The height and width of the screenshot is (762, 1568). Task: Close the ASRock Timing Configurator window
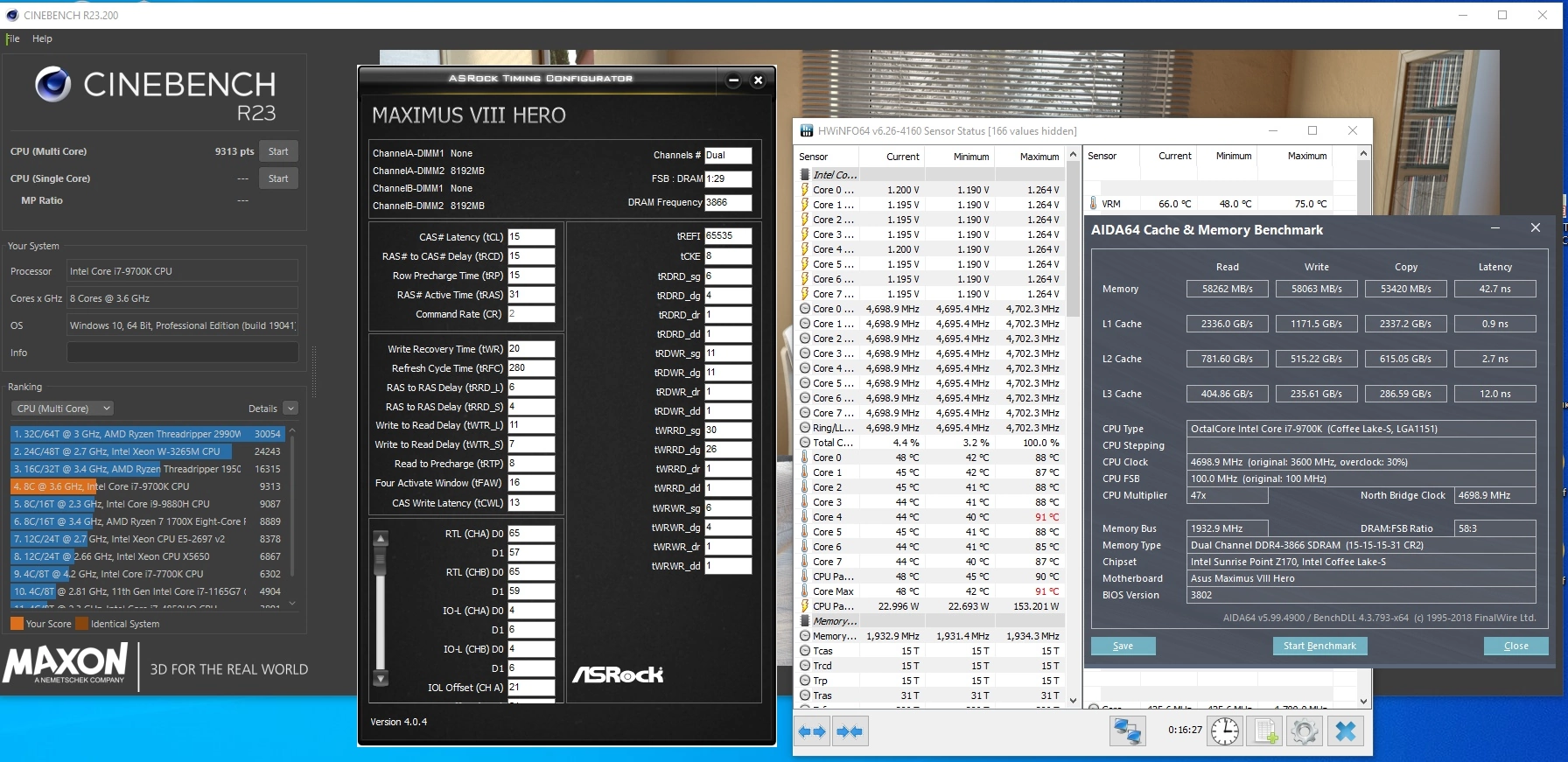[758, 80]
